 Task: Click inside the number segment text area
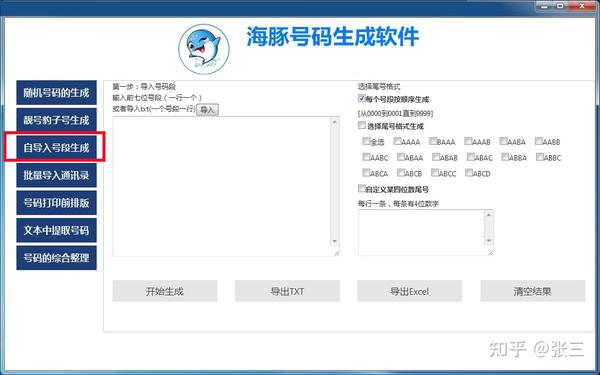[x=221, y=186]
